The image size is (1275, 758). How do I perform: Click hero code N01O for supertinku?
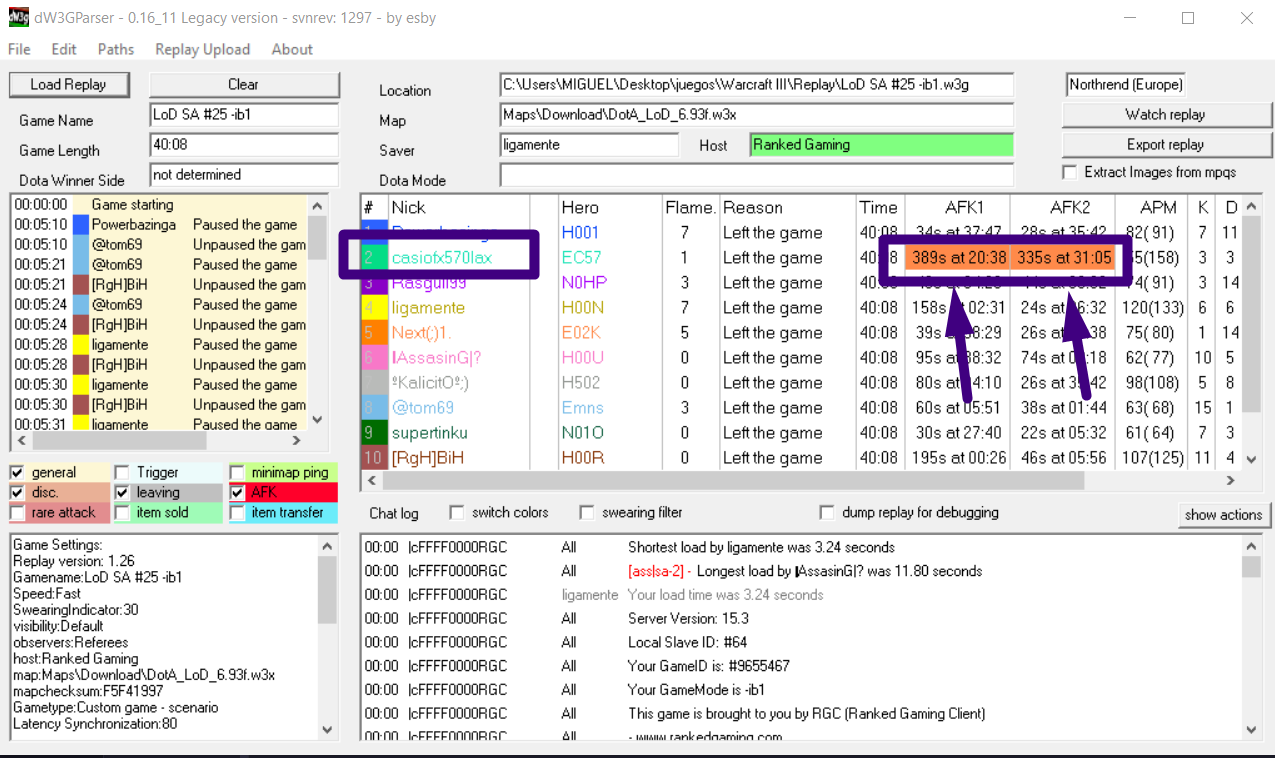click(583, 433)
